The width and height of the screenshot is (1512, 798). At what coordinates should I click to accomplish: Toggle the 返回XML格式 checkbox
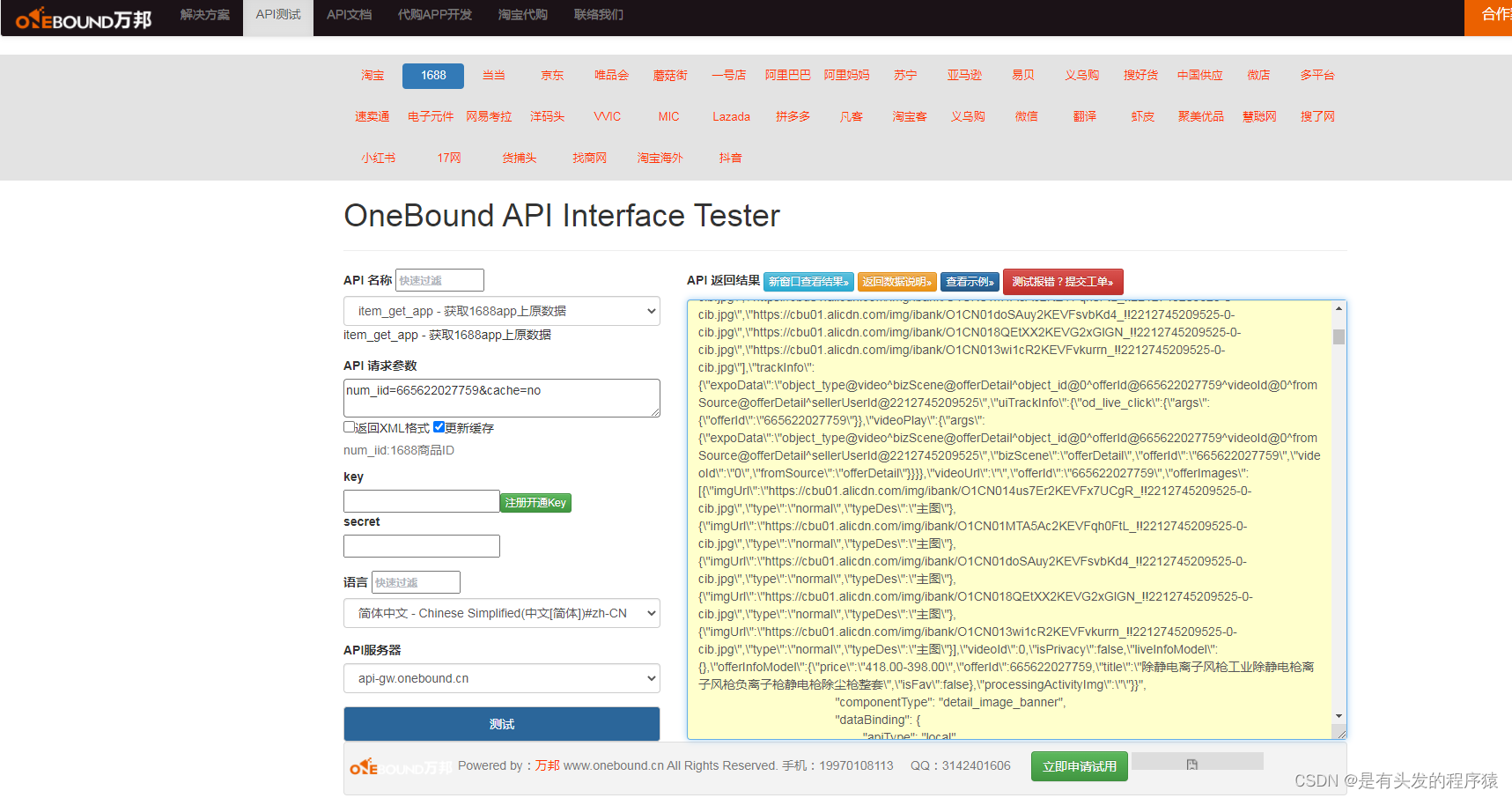point(349,427)
